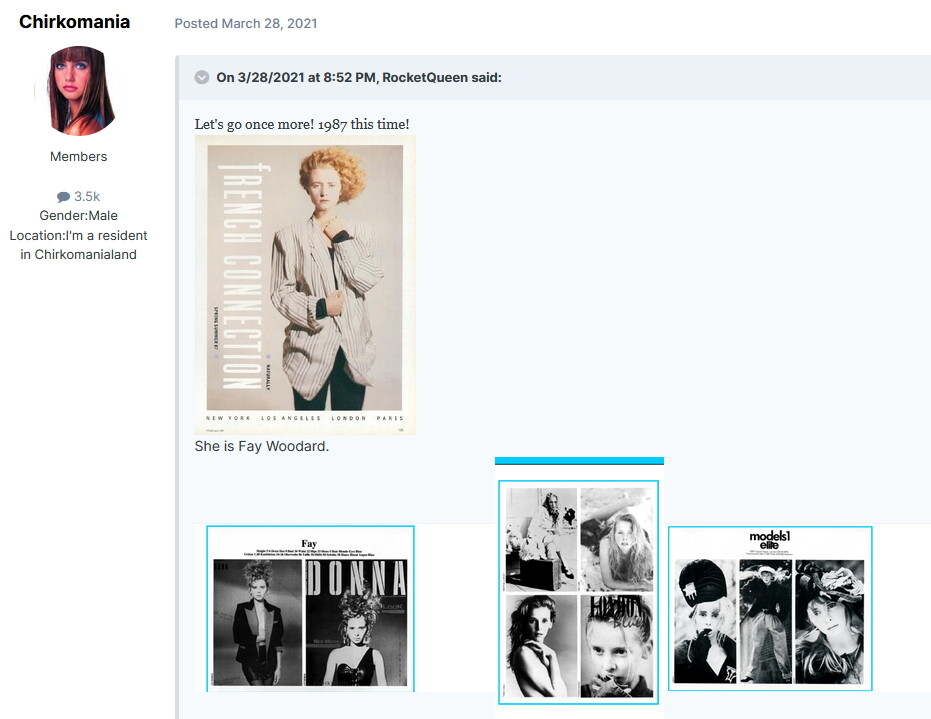The width and height of the screenshot is (931, 719).
Task: Open the Posted March 28, 2021 timestamp
Action: pos(246,24)
